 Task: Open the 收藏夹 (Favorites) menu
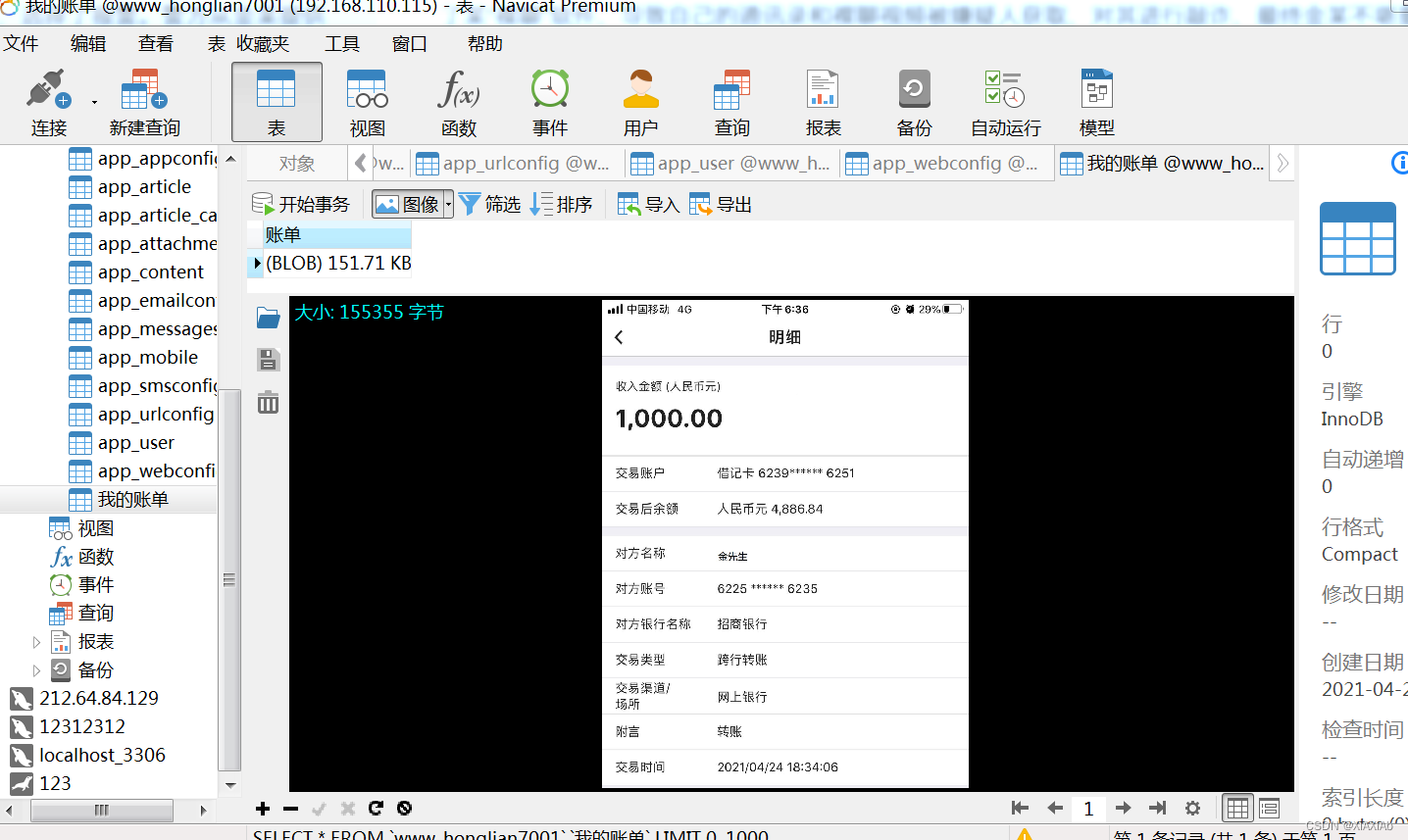(263, 44)
